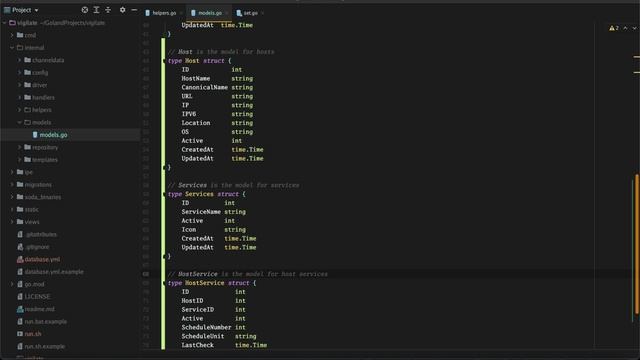Select run.sh.example file
The height and width of the screenshot is (360, 640).
44,347
